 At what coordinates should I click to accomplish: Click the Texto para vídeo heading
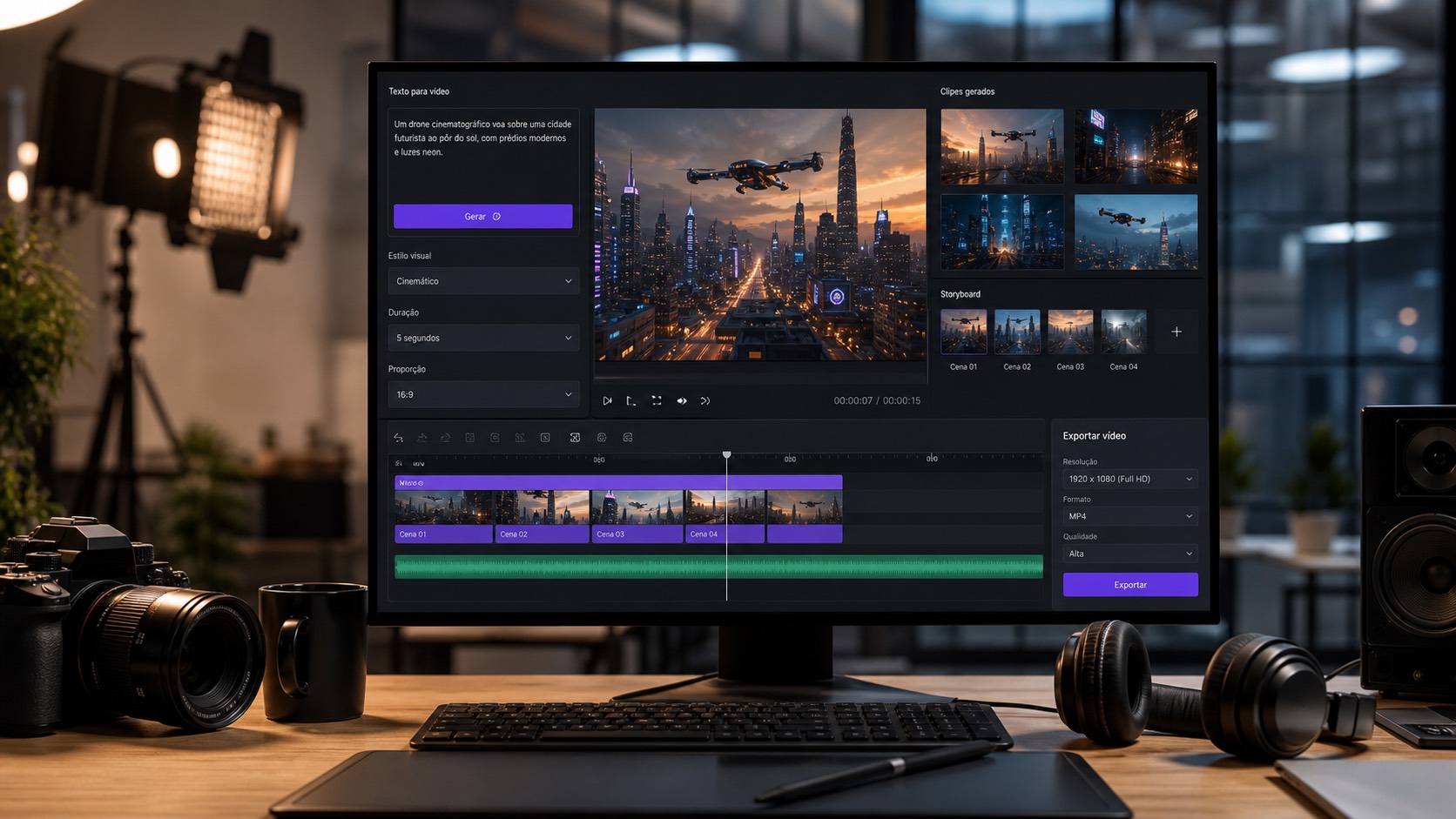point(419,91)
